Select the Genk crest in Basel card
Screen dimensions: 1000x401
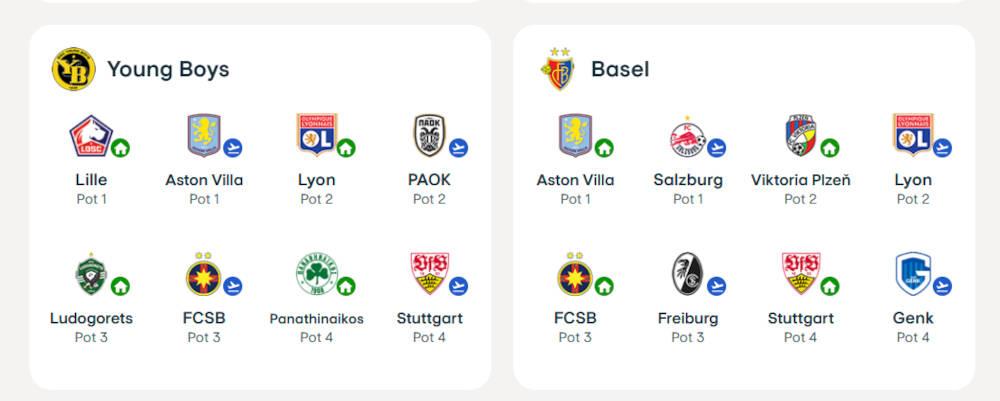click(913, 273)
